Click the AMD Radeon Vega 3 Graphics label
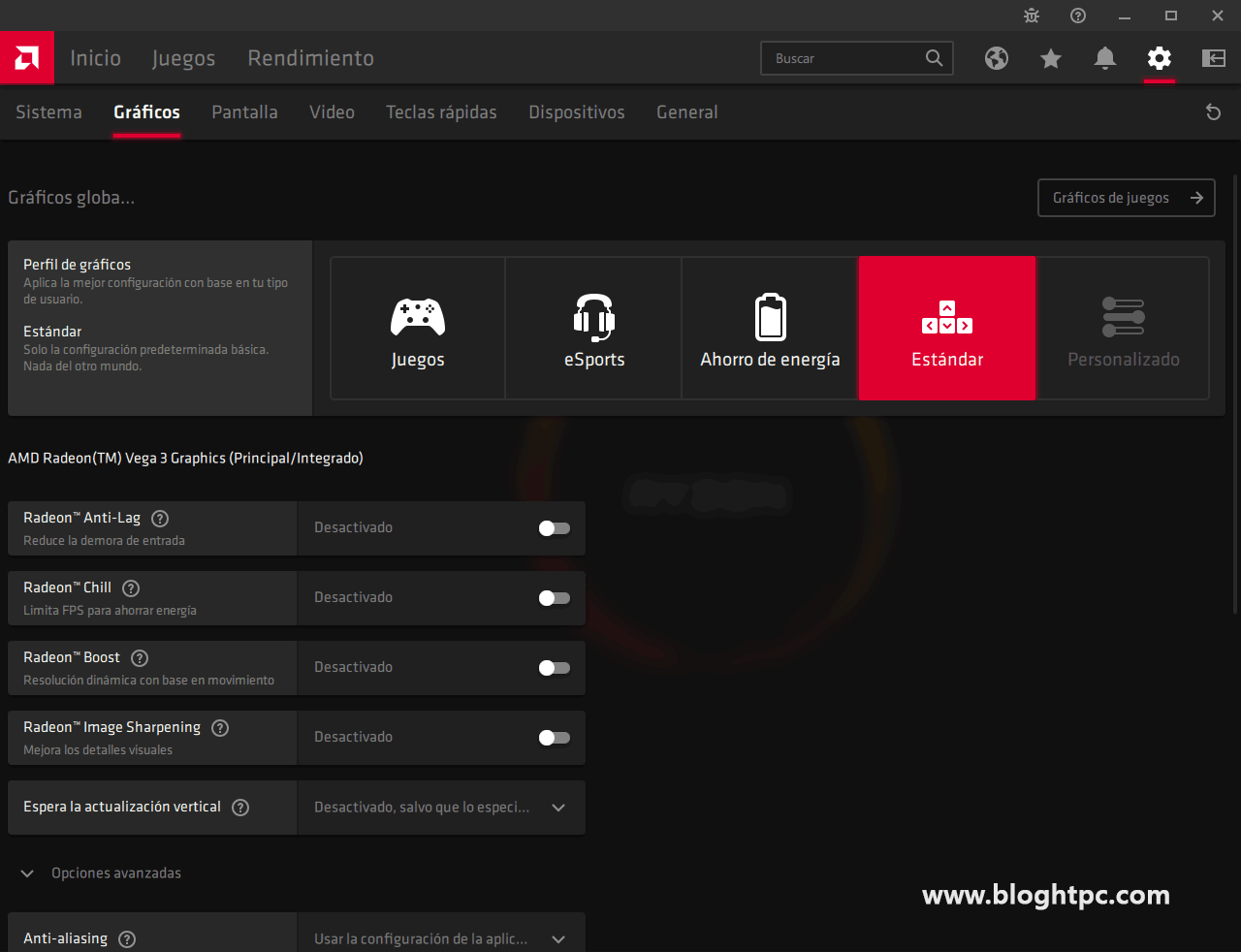The height and width of the screenshot is (952, 1241). pos(185,459)
